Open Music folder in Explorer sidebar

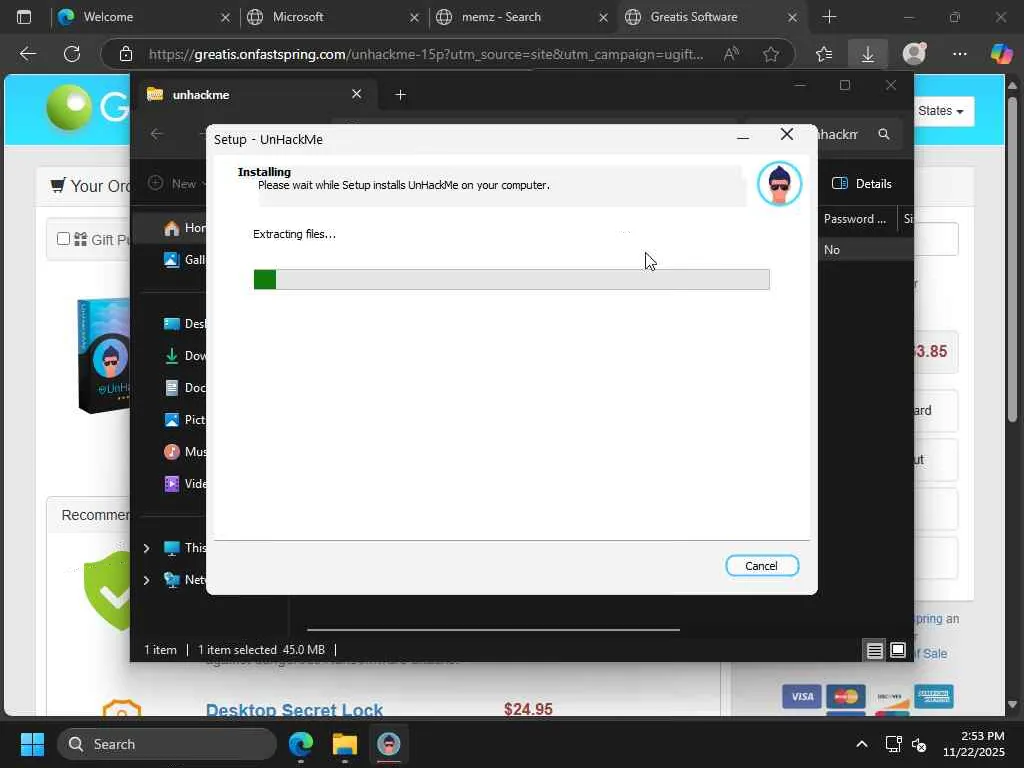[x=184, y=452]
